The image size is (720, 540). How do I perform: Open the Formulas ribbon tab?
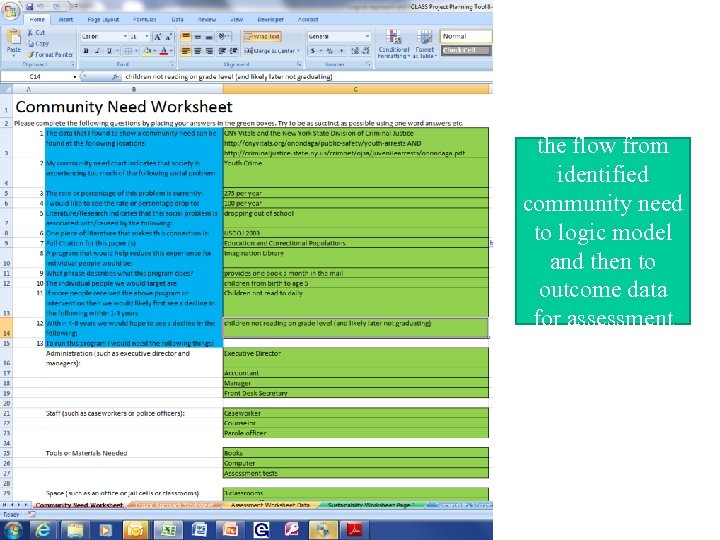(x=145, y=20)
